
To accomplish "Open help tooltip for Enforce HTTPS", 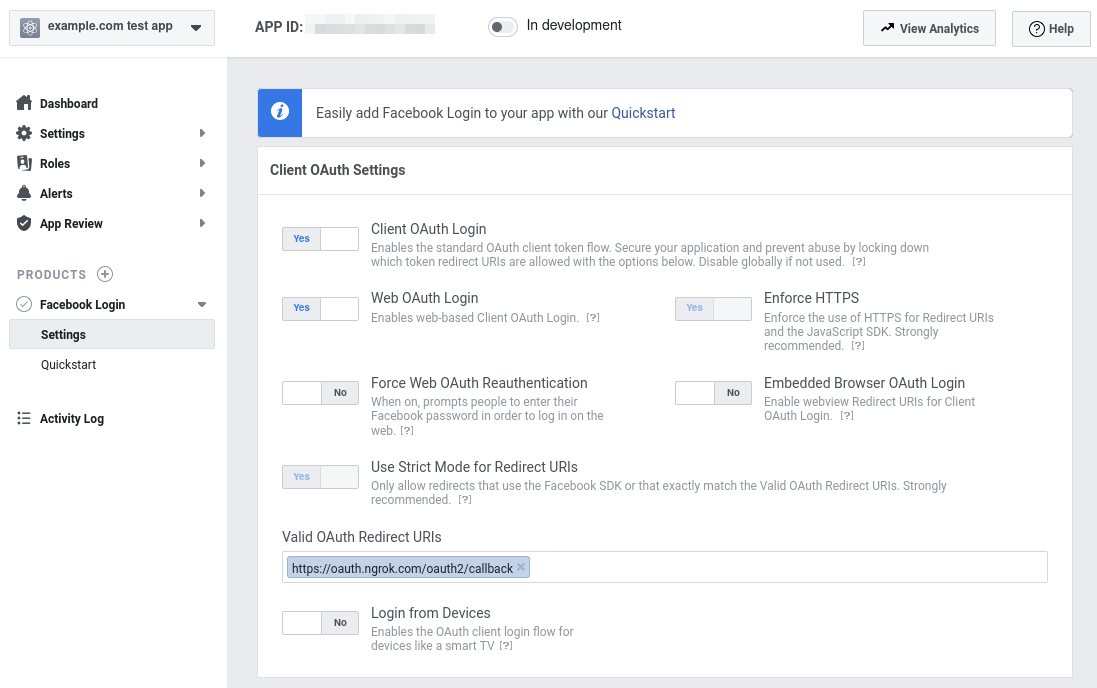I will [x=858, y=346].
